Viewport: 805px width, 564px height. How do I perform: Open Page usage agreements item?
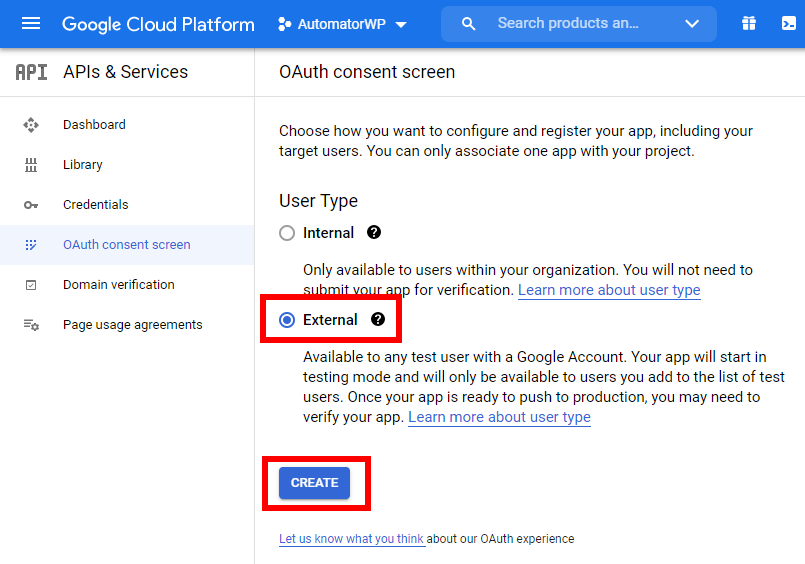pyautogui.click(x=132, y=325)
